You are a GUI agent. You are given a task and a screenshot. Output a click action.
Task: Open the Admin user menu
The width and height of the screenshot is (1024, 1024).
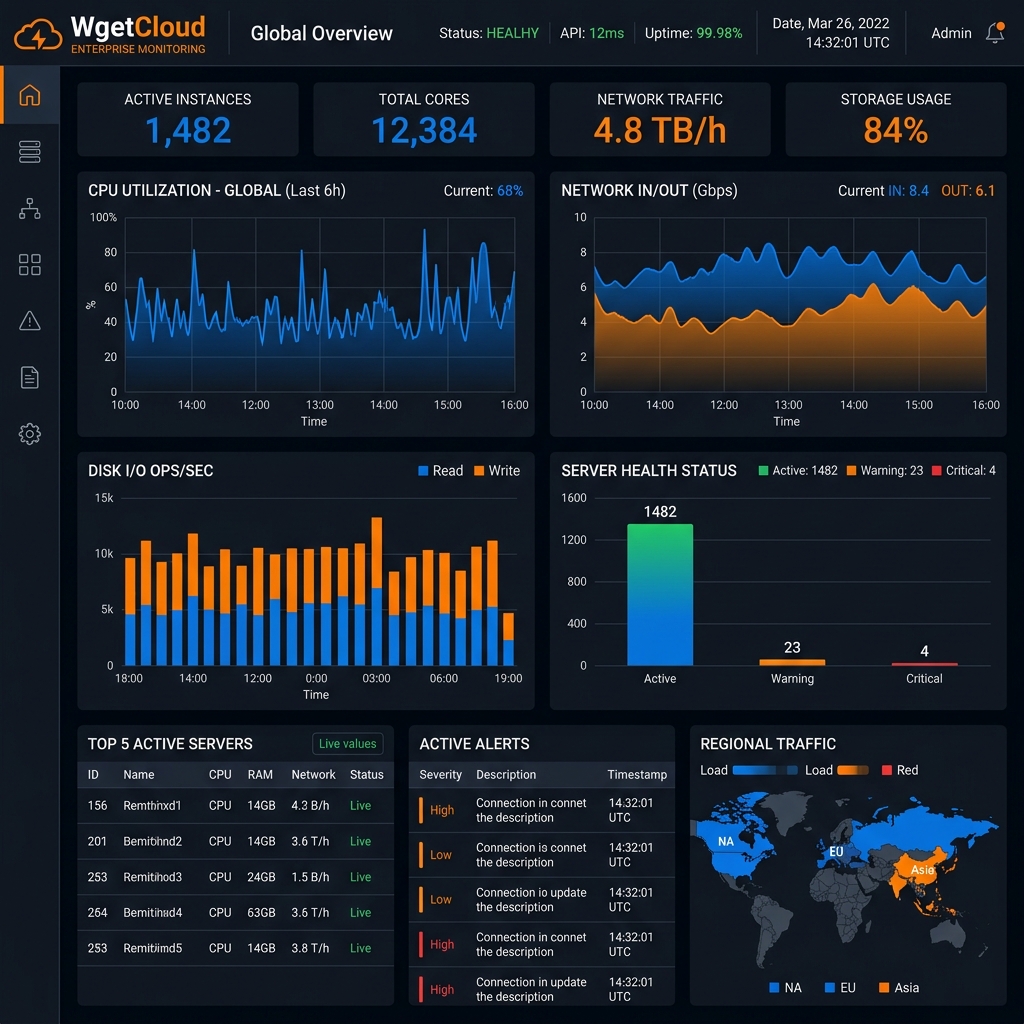click(x=951, y=33)
